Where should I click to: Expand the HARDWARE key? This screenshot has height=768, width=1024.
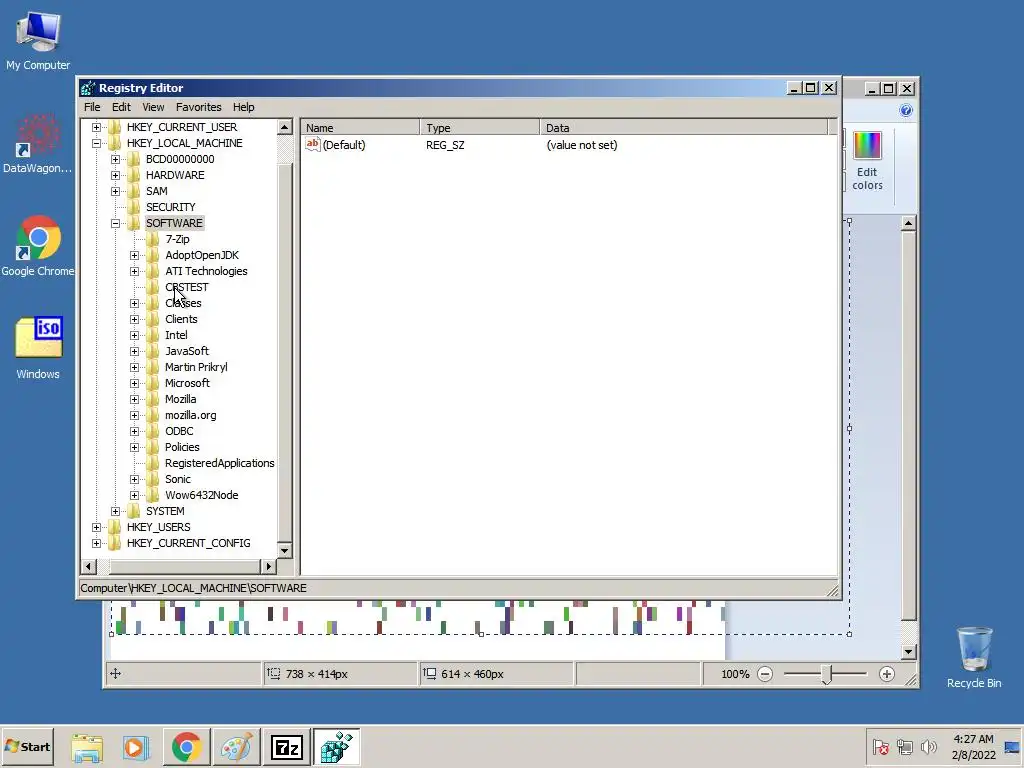[116, 175]
